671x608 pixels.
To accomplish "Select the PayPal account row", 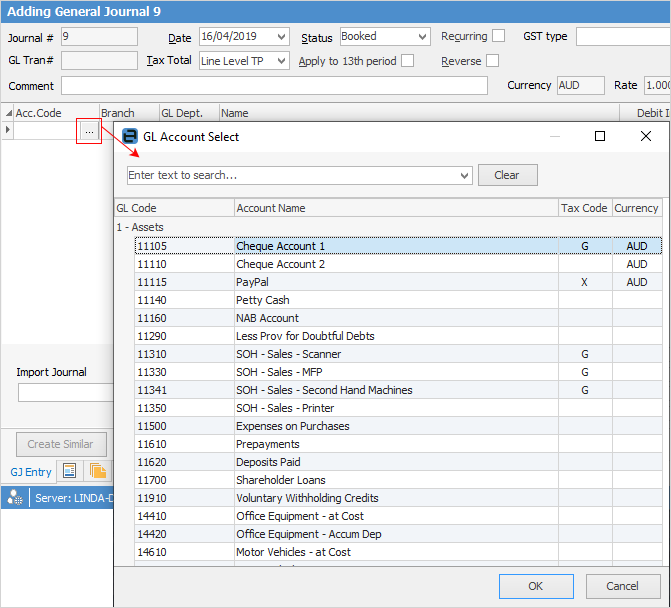I will pos(396,282).
